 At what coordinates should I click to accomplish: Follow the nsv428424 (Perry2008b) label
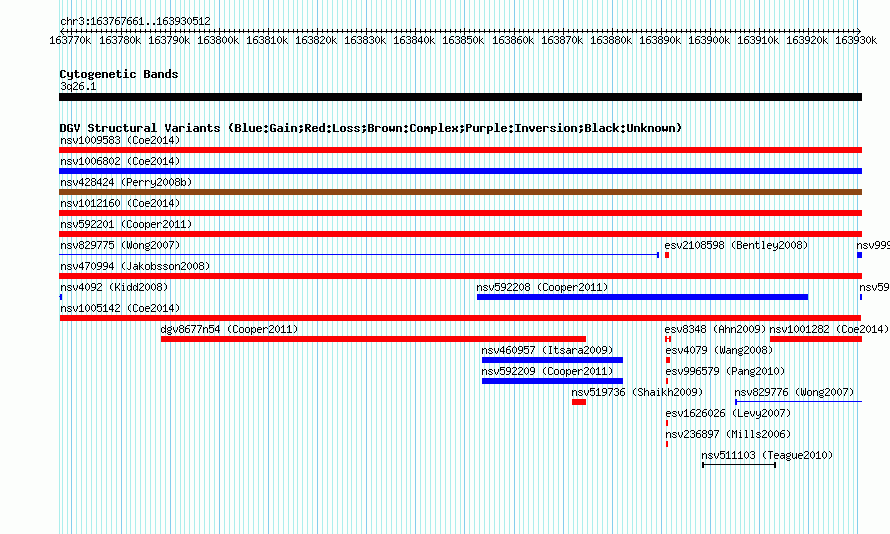tap(126, 182)
